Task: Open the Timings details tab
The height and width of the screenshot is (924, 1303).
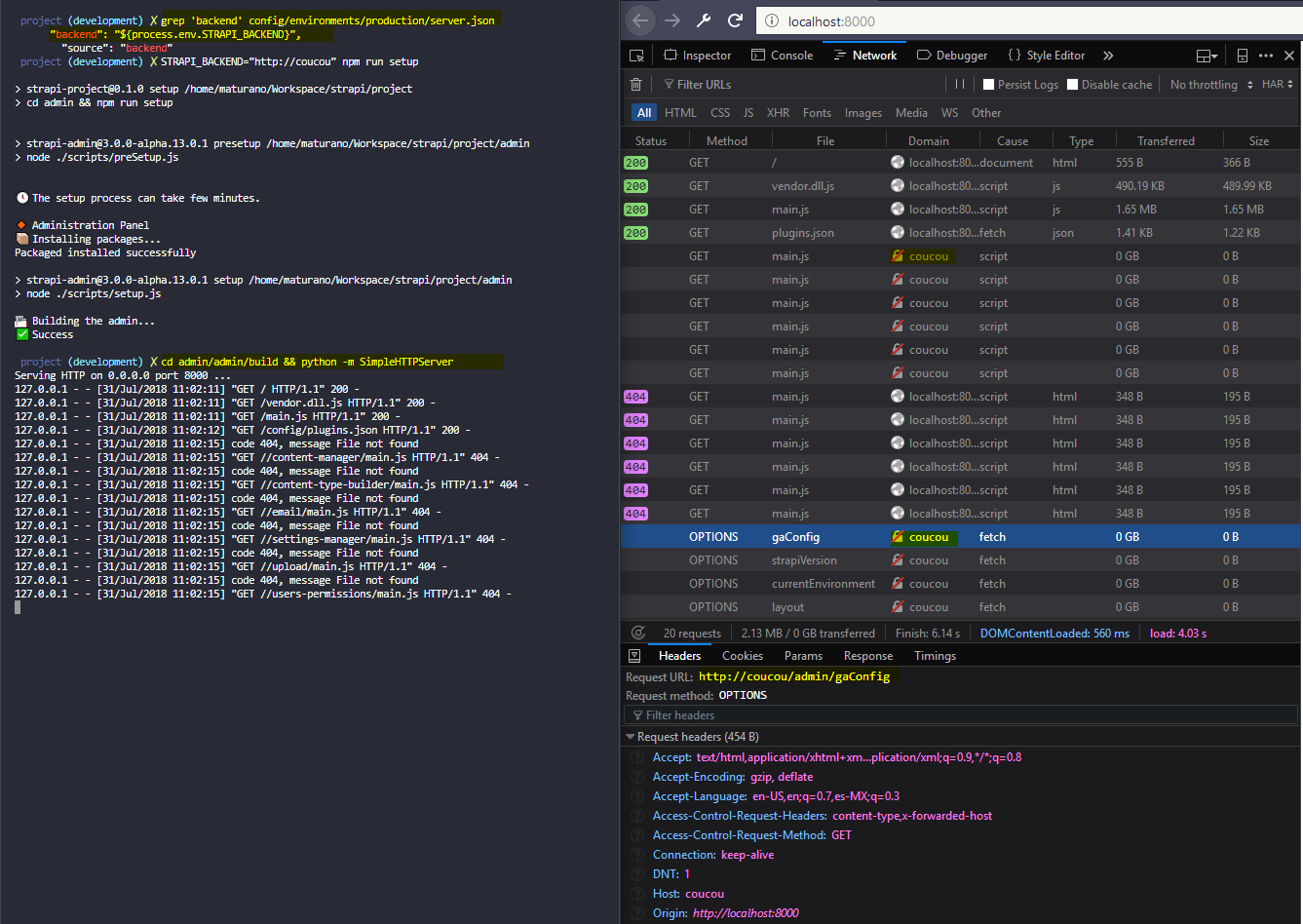Action: (x=935, y=656)
